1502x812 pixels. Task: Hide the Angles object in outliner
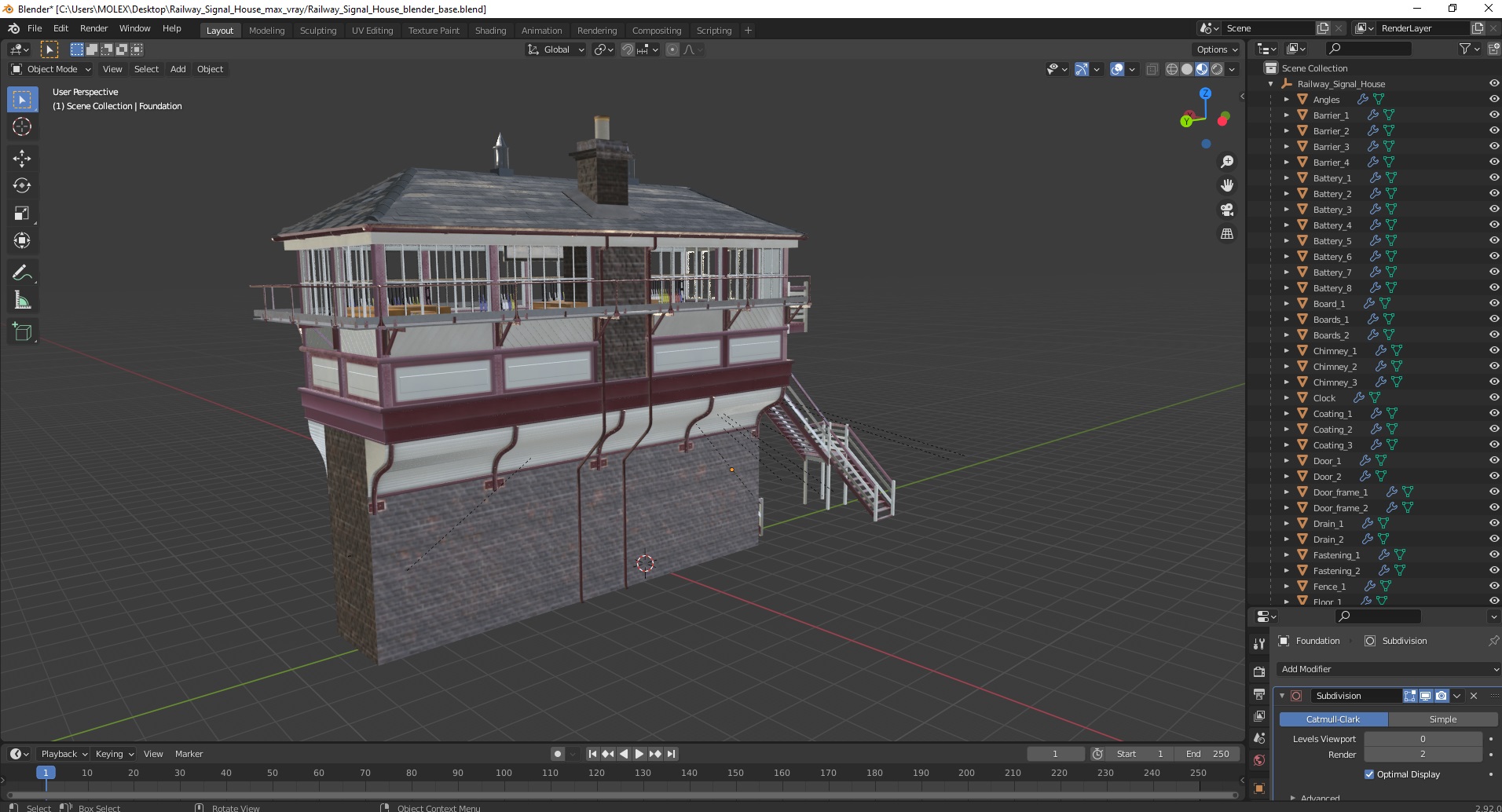[x=1493, y=100]
